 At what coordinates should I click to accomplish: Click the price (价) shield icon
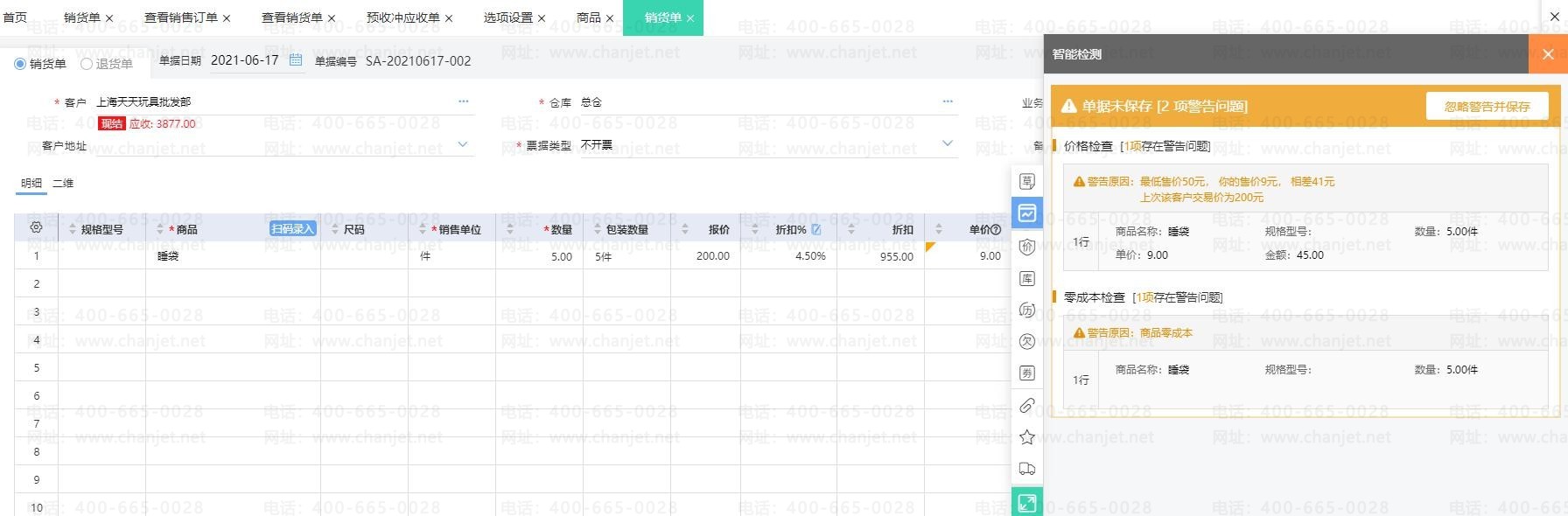(x=1027, y=248)
